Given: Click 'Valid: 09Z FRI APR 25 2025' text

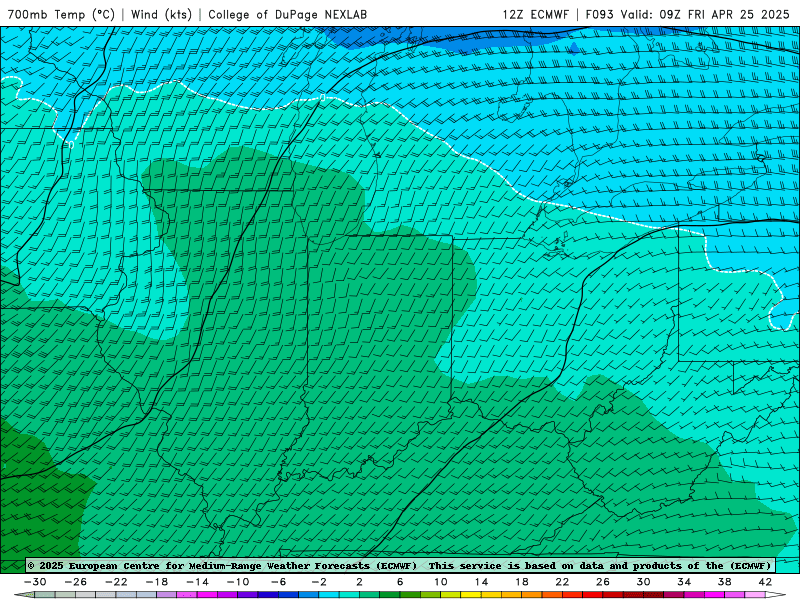Looking at the screenshot, I should [705, 14].
